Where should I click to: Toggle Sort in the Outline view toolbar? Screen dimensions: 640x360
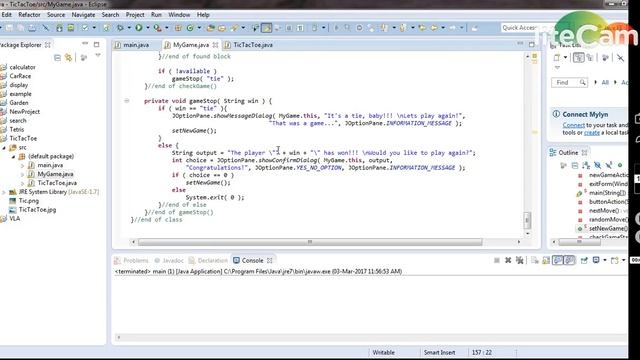[586, 165]
